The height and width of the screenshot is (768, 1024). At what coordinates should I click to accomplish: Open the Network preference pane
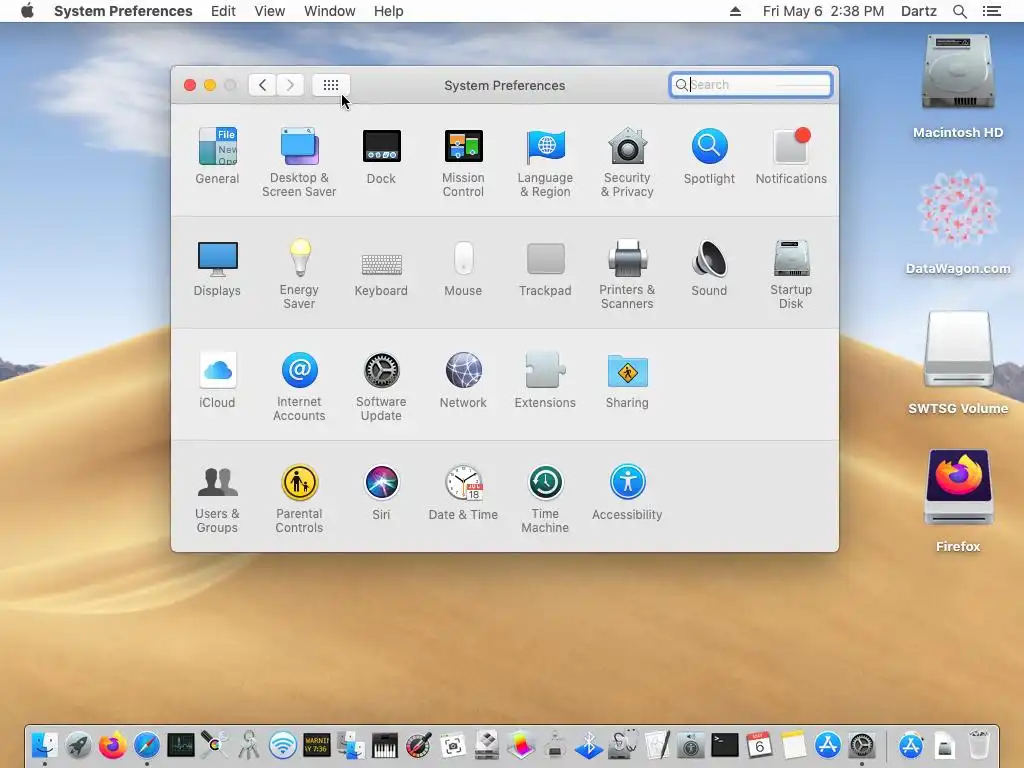coord(463,380)
